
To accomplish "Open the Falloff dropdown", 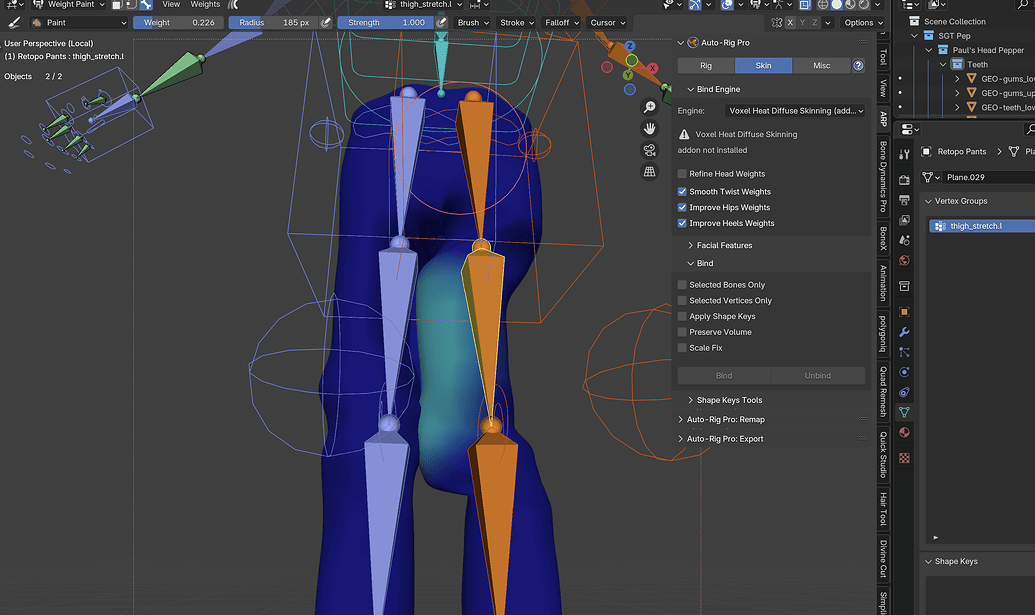I will pyautogui.click(x=562, y=22).
